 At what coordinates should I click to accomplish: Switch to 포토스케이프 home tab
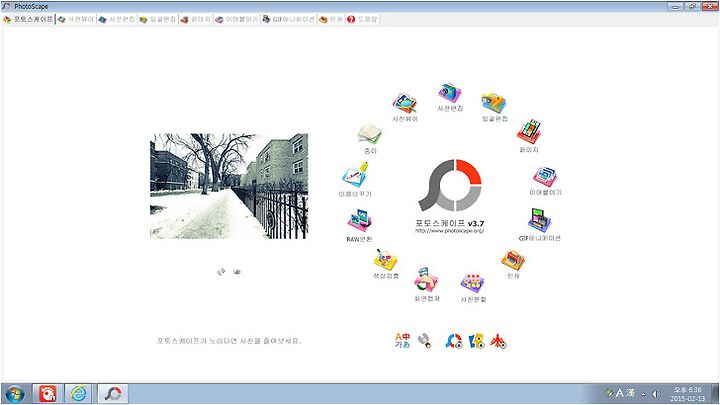coord(28,19)
